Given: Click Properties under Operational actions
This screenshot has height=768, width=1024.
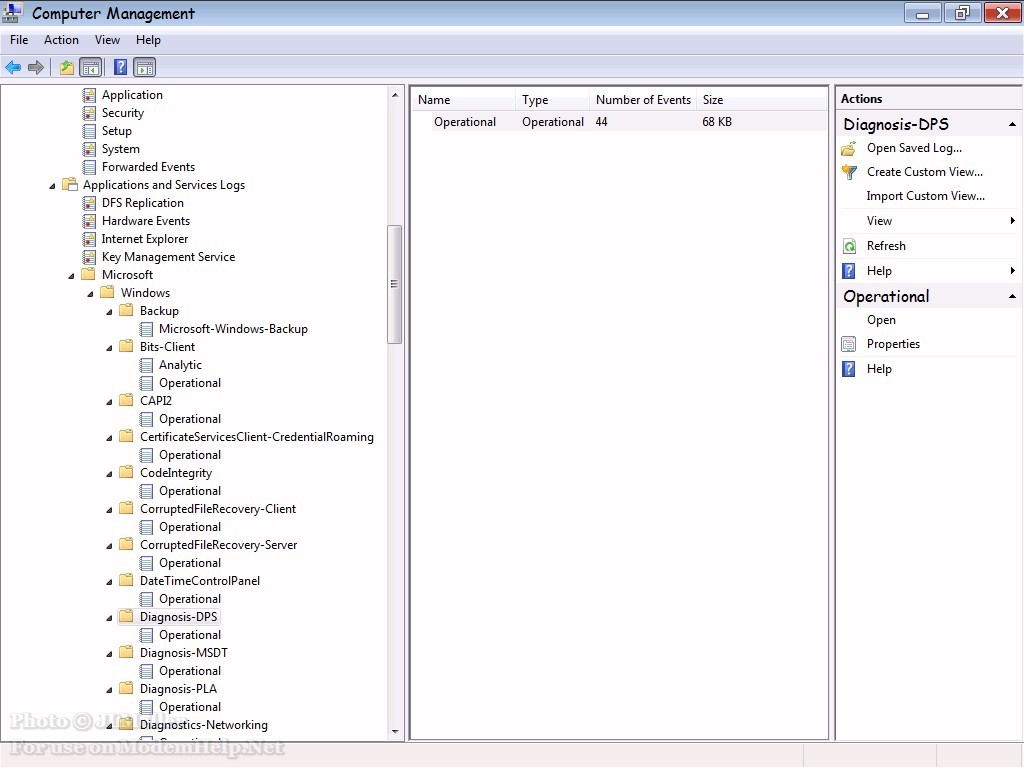Looking at the screenshot, I should 893,344.
